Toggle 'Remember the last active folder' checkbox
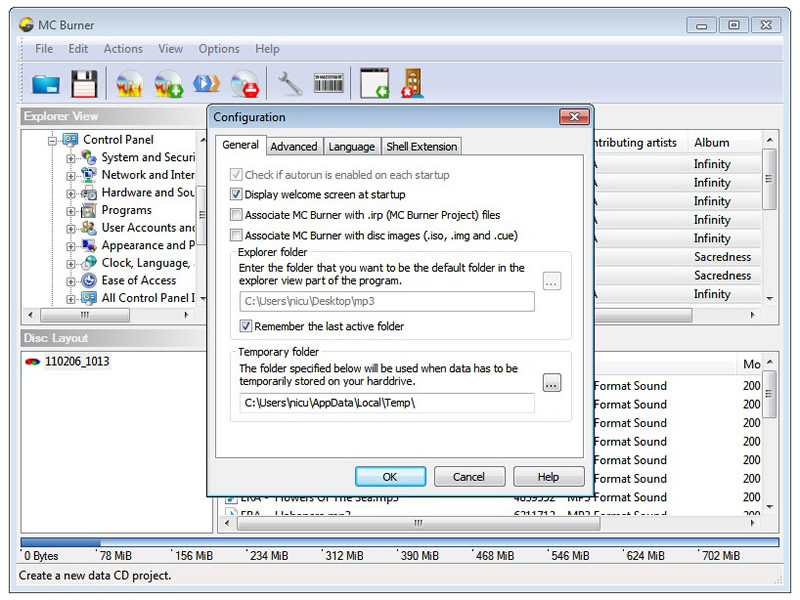 click(x=245, y=326)
